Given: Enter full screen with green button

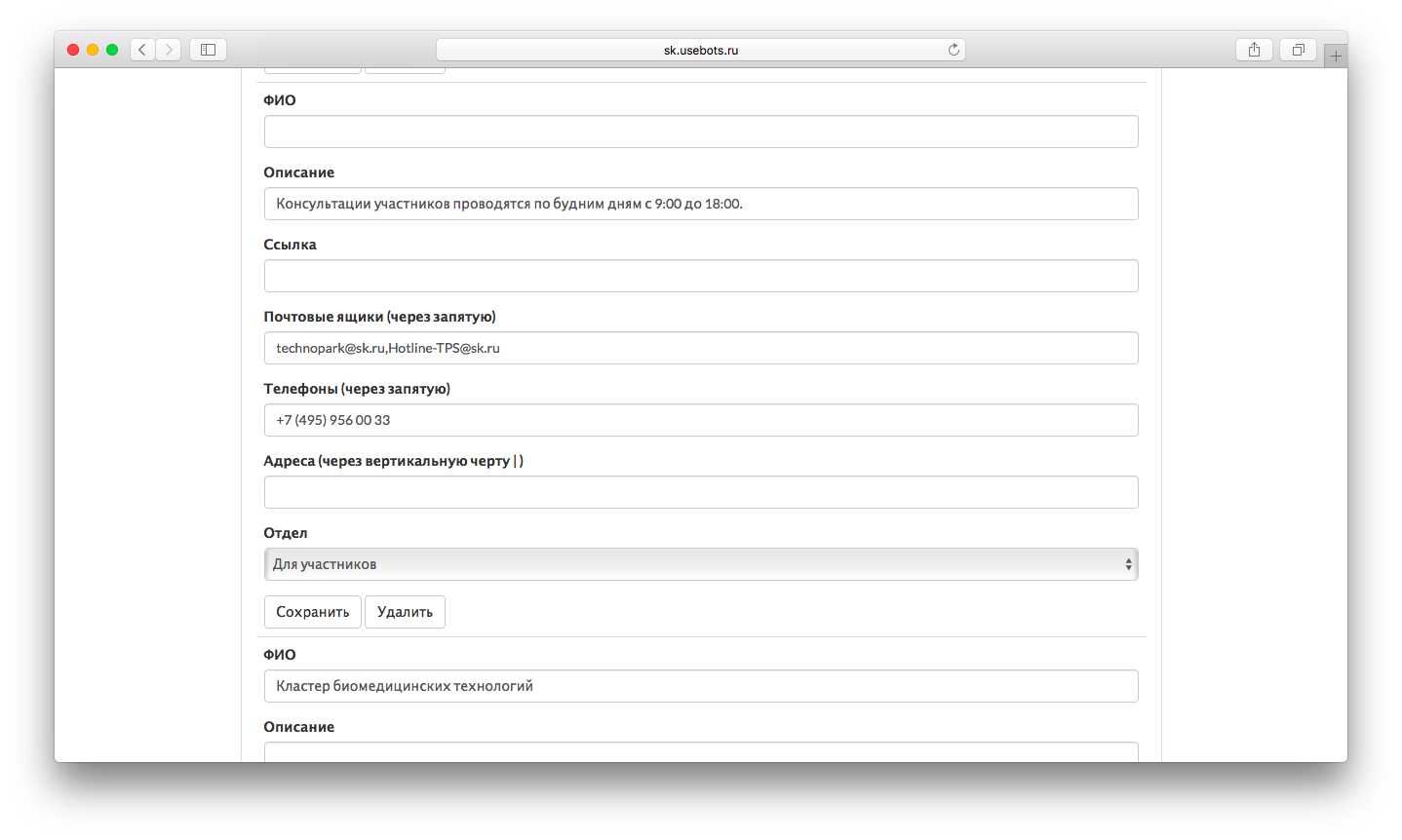Looking at the screenshot, I should click(112, 50).
